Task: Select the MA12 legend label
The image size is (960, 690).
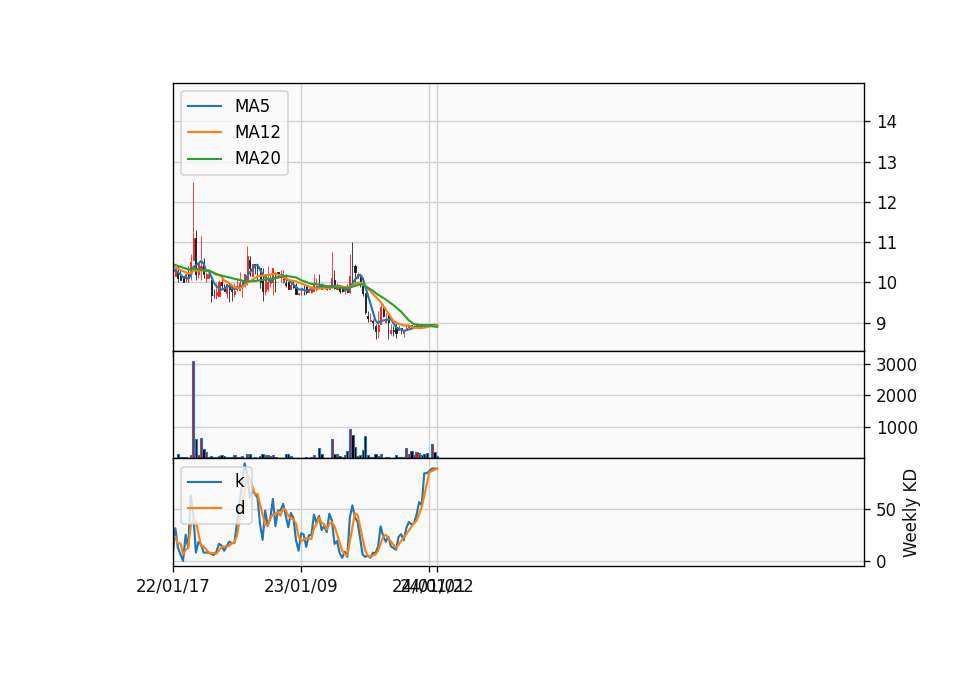Action: point(257,132)
